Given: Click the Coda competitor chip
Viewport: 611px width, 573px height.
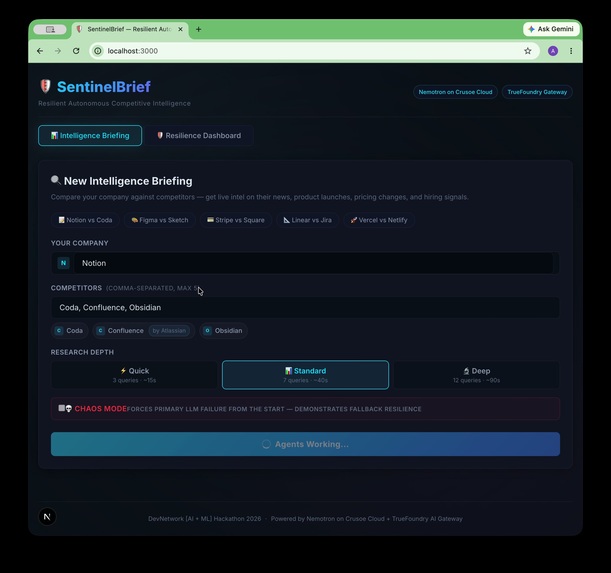Looking at the screenshot, I should [69, 331].
